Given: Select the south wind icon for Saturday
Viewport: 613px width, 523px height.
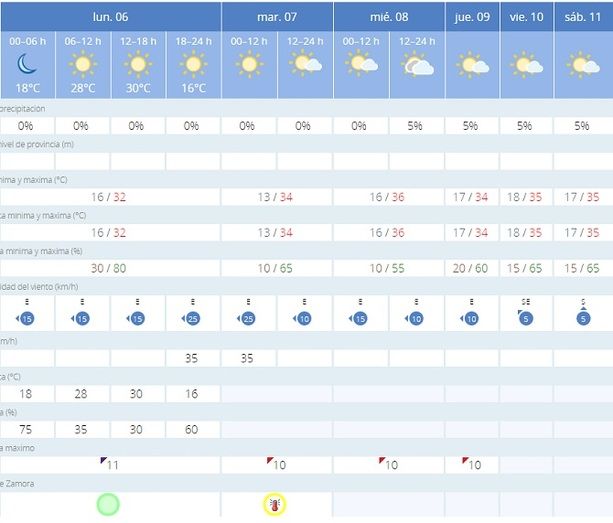Looking at the screenshot, I should (582, 314).
